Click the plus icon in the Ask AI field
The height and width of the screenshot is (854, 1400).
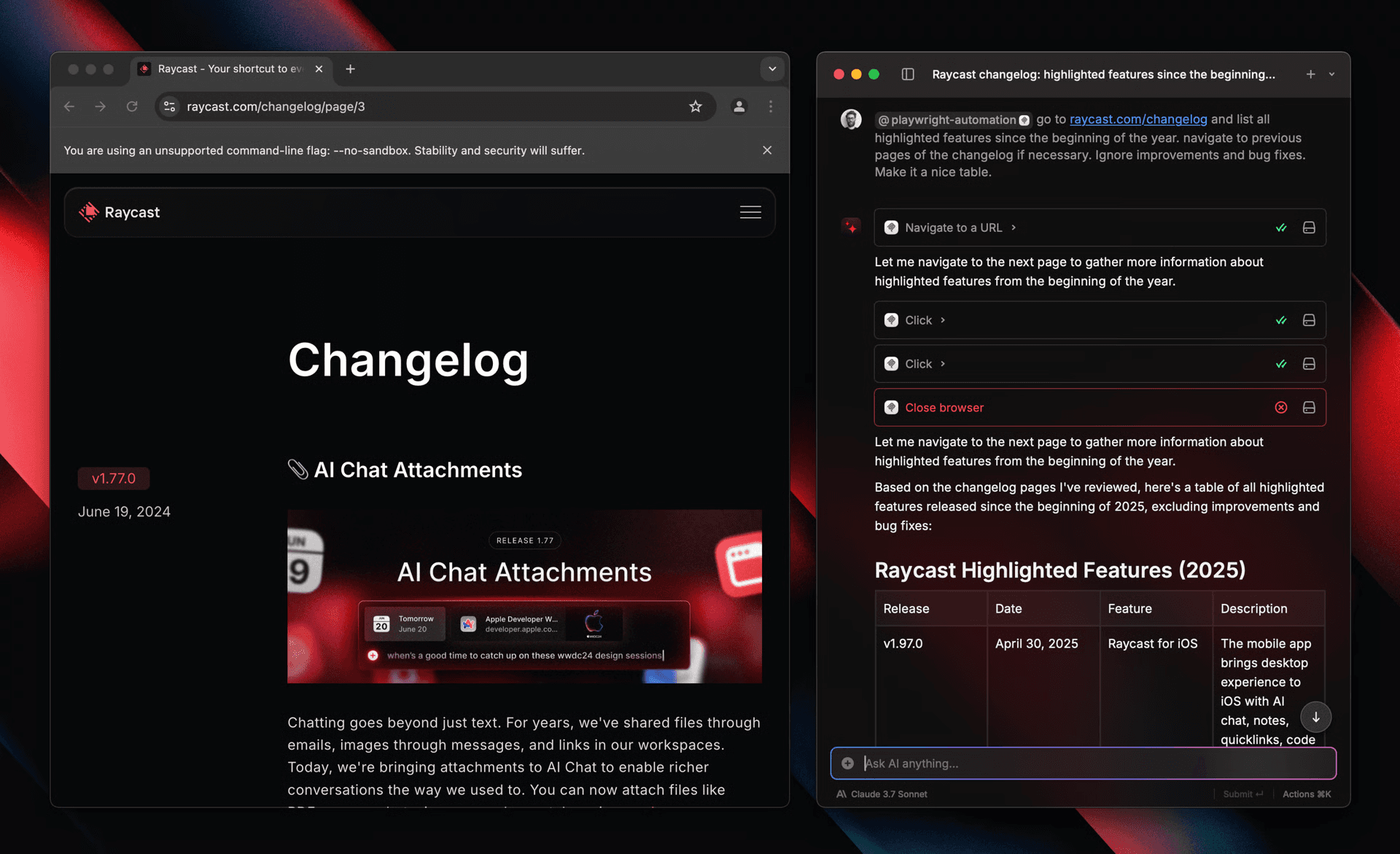click(847, 763)
